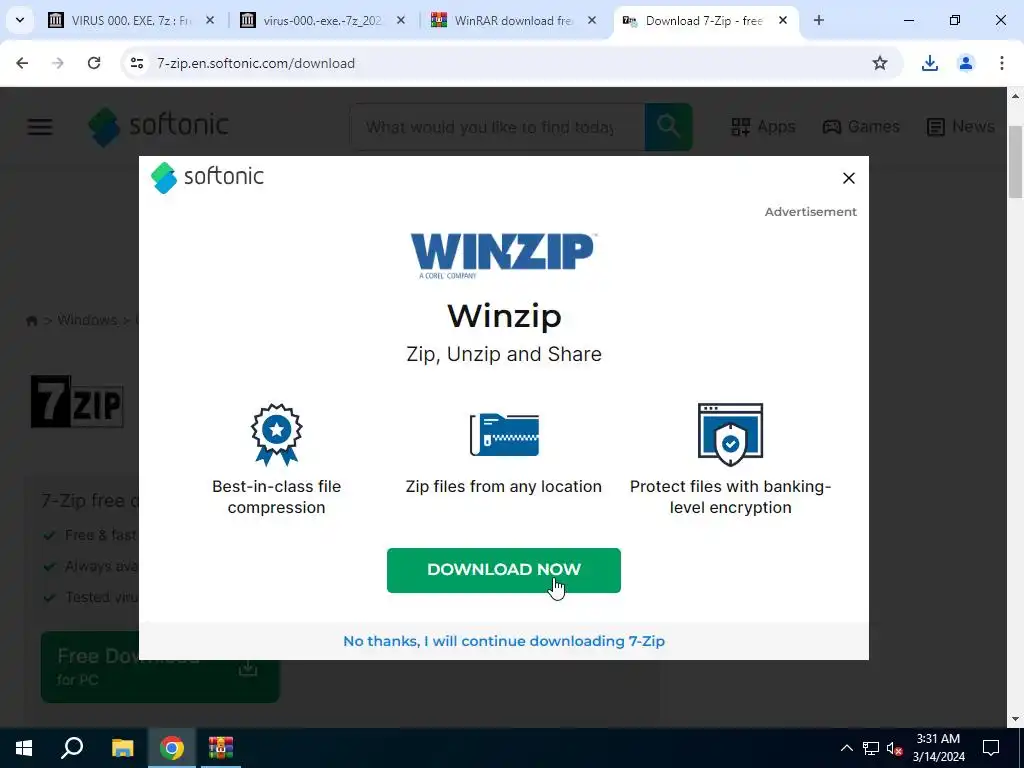
Task: View site information icon in address bar
Action: tap(137, 63)
